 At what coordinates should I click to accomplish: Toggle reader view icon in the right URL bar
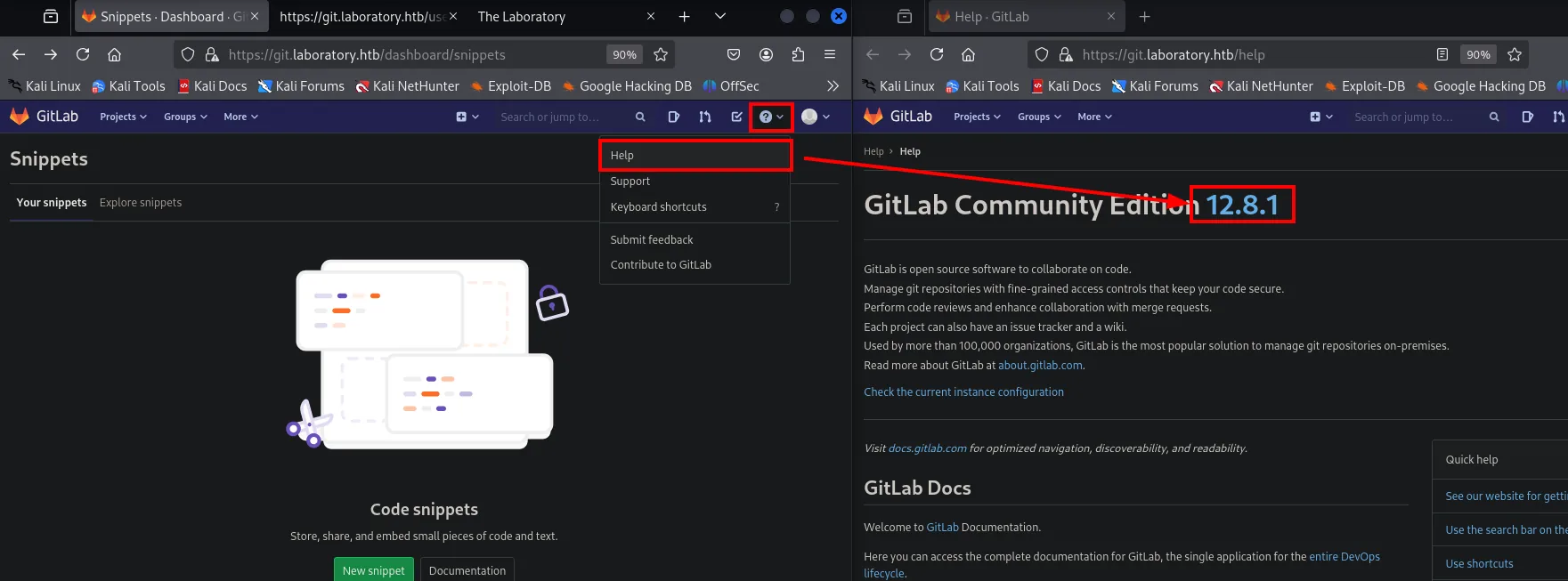pyautogui.click(x=1442, y=54)
